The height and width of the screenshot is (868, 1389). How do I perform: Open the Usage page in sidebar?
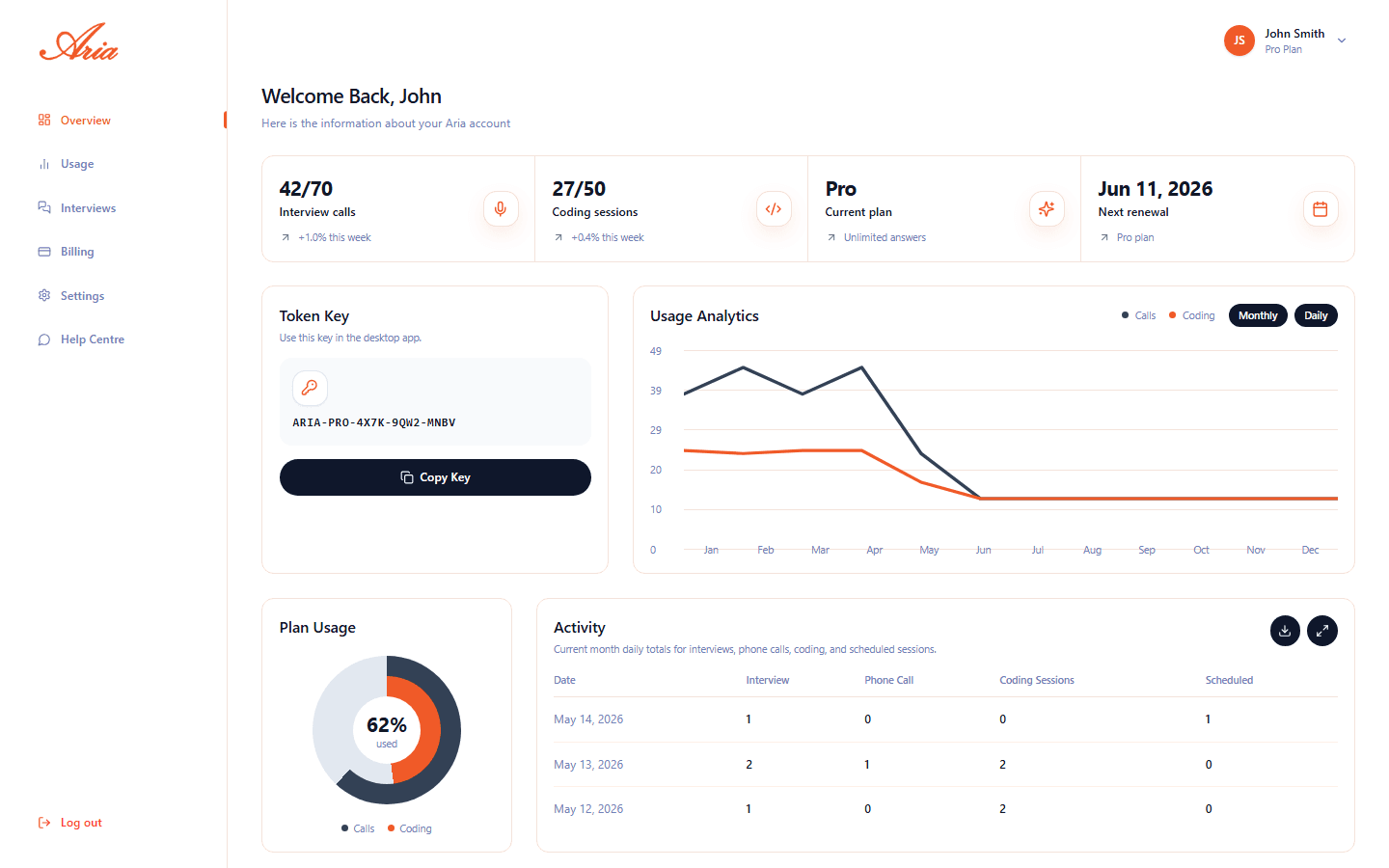(x=77, y=164)
